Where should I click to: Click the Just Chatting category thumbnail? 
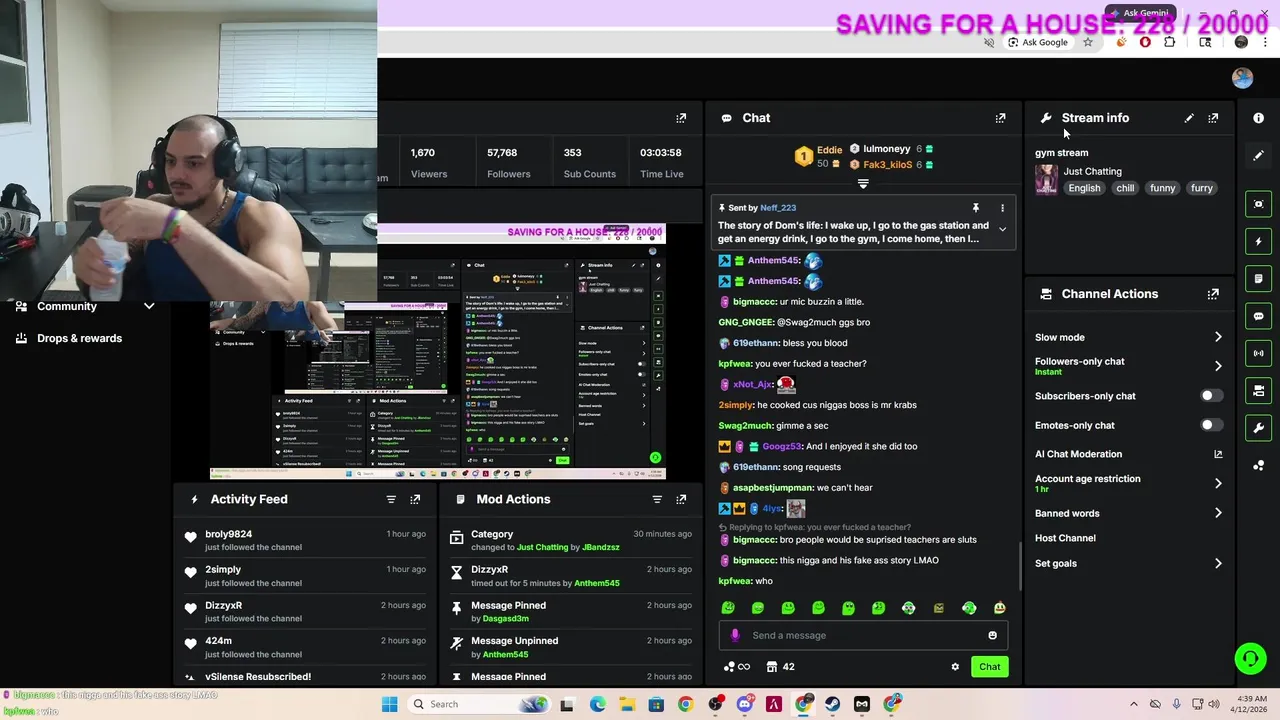tap(1046, 179)
